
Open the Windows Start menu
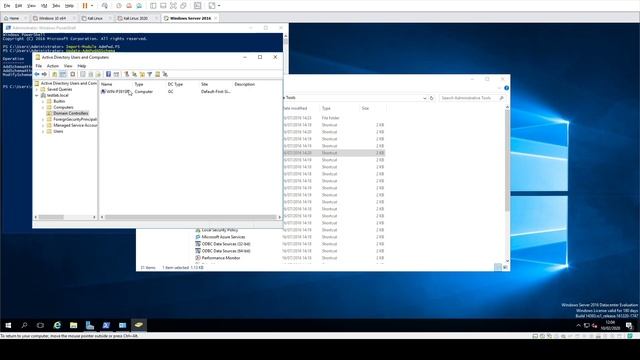coord(8,325)
